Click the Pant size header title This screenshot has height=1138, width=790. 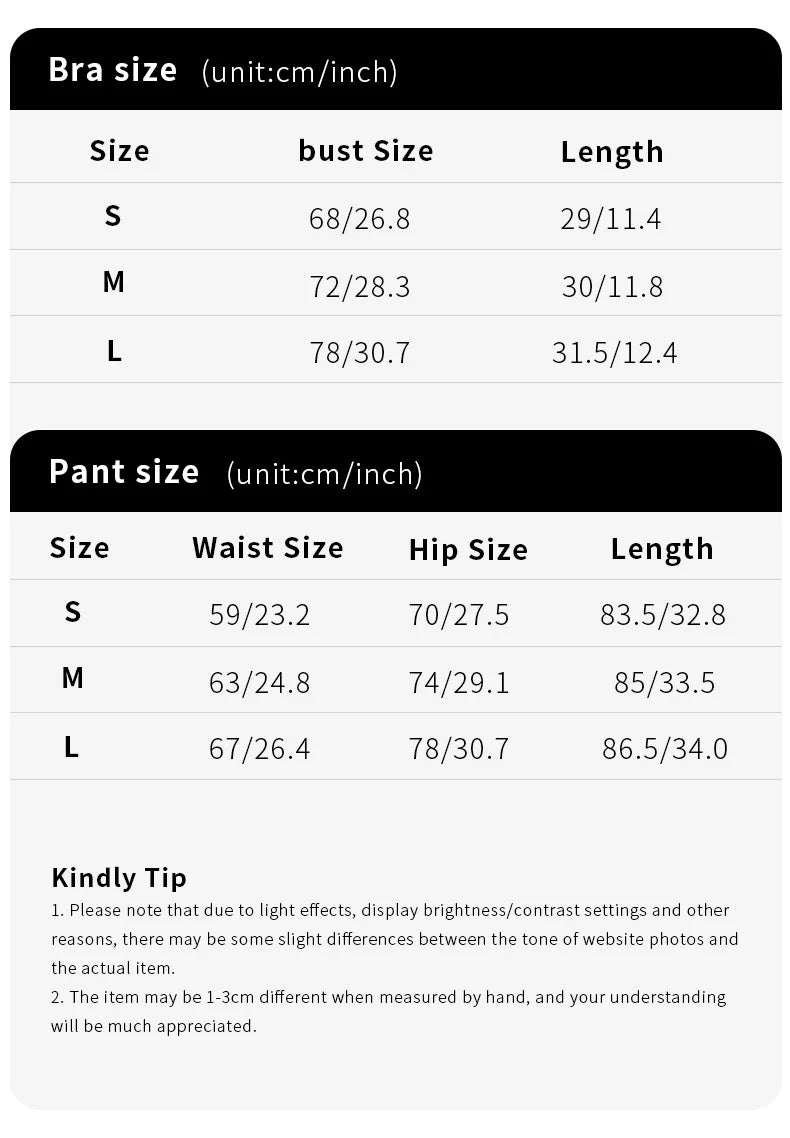124,472
